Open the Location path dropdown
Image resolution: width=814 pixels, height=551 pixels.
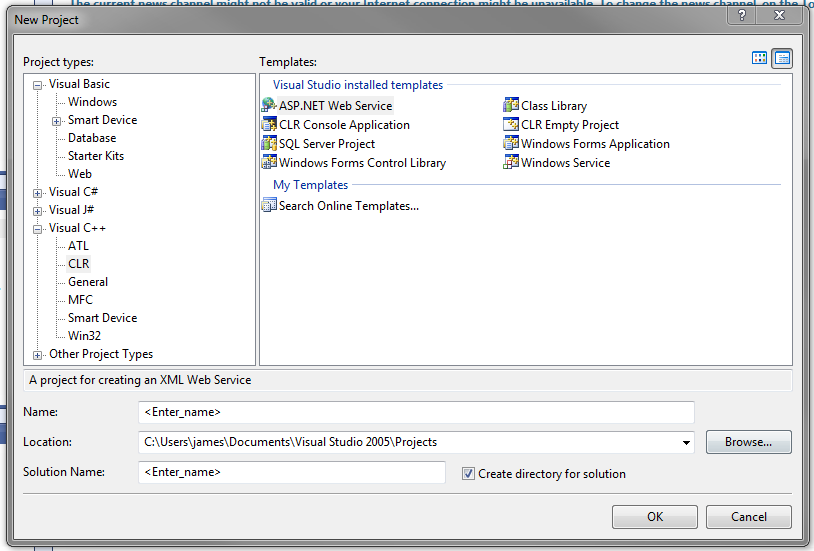pyautogui.click(x=686, y=442)
